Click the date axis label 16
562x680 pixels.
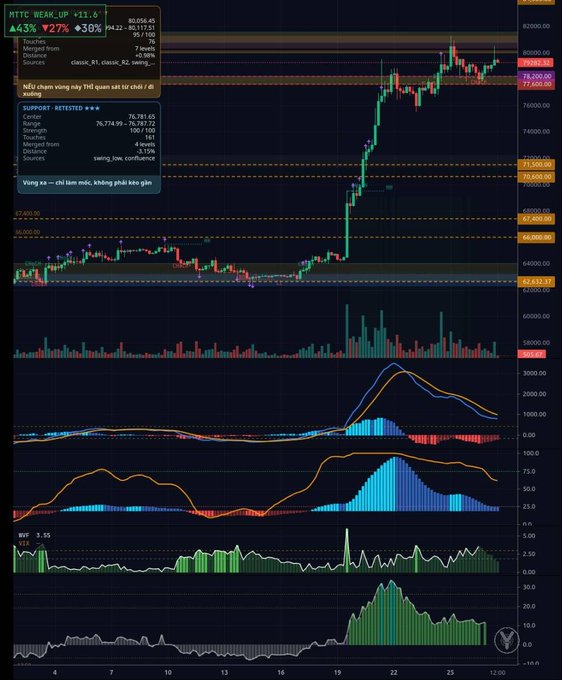[x=281, y=673]
